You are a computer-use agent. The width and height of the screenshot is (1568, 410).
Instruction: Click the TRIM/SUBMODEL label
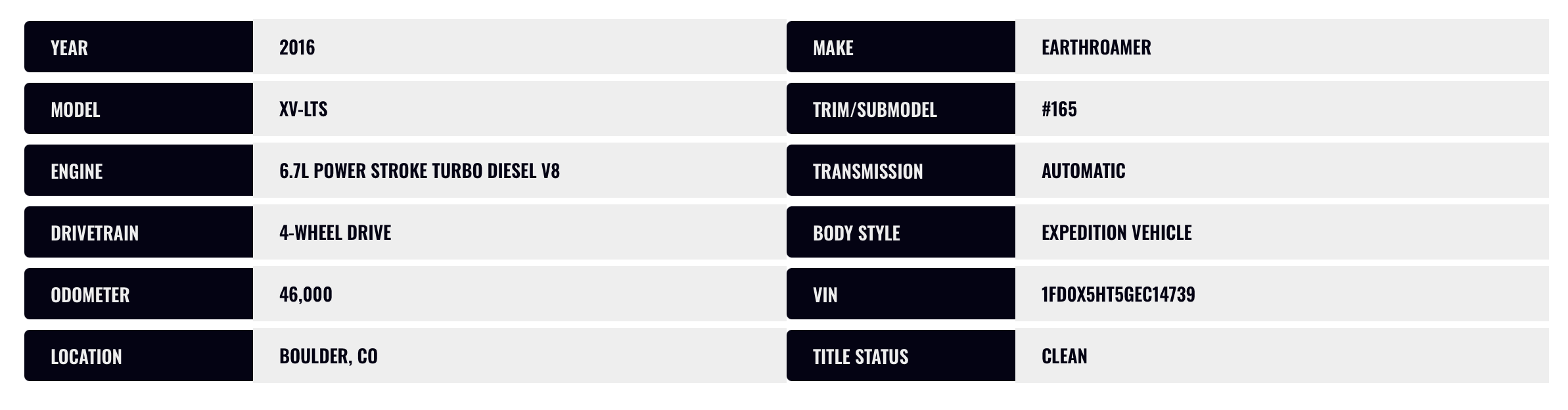[875, 109]
